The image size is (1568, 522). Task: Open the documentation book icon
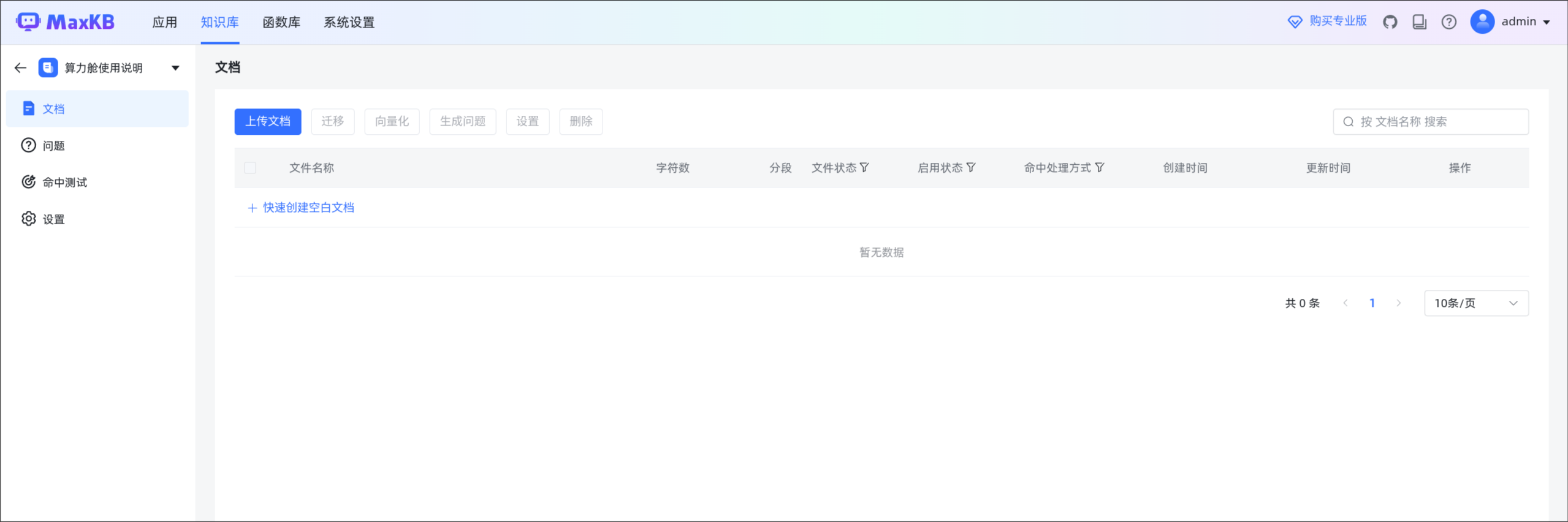pyautogui.click(x=1419, y=22)
